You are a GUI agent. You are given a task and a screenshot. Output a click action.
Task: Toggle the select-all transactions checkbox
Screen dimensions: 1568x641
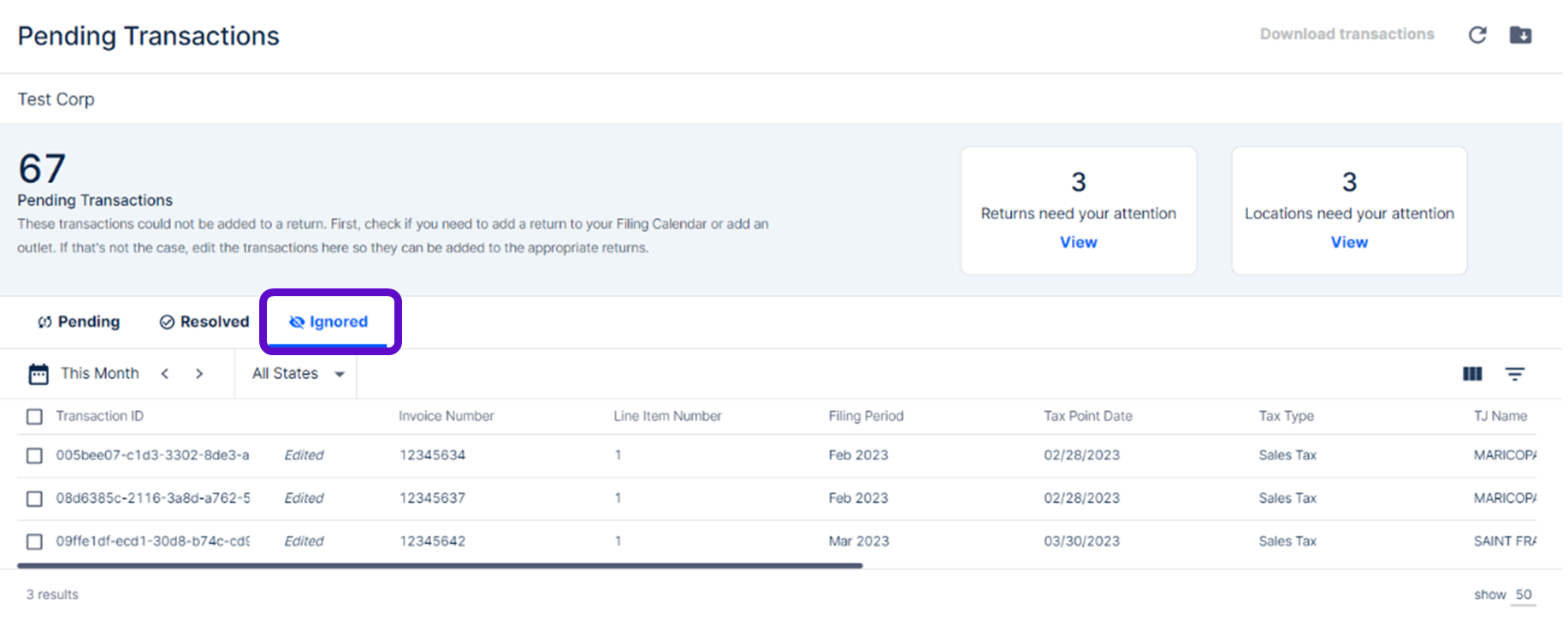pos(34,417)
